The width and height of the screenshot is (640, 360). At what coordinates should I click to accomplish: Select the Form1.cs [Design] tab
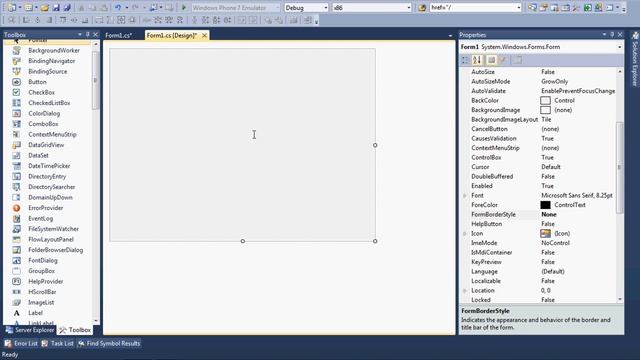pos(172,36)
